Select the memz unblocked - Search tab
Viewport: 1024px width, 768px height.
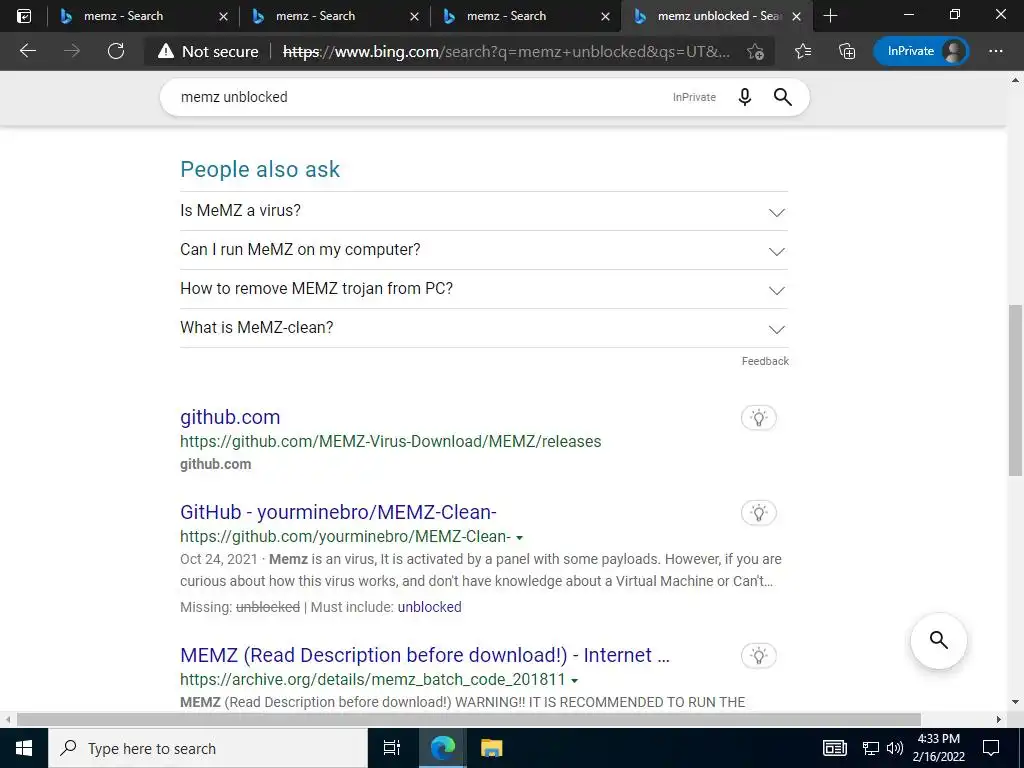tap(718, 16)
